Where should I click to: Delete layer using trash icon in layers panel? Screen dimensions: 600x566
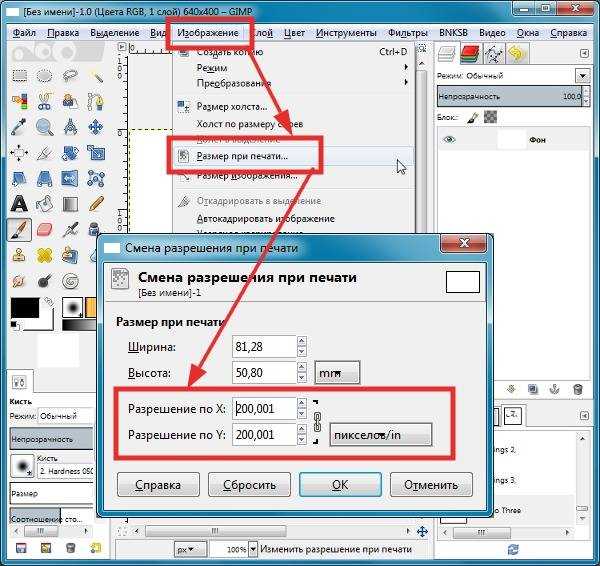[x=578, y=389]
